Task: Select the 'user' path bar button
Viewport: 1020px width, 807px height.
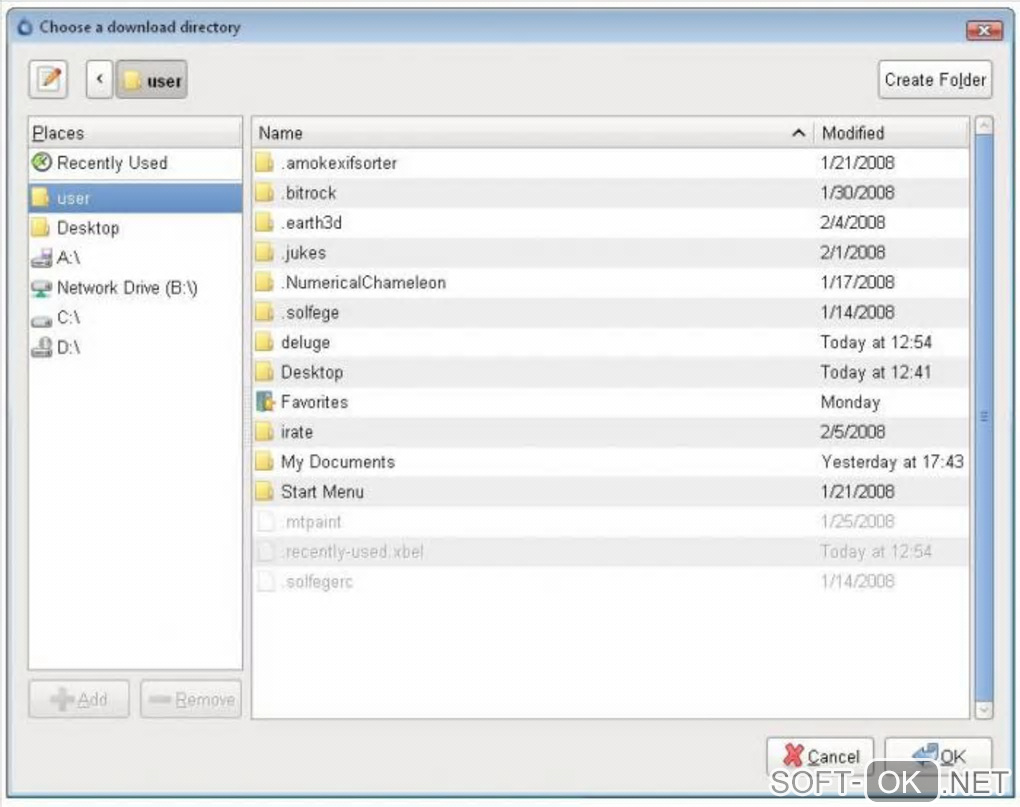Action: pyautogui.click(x=152, y=79)
